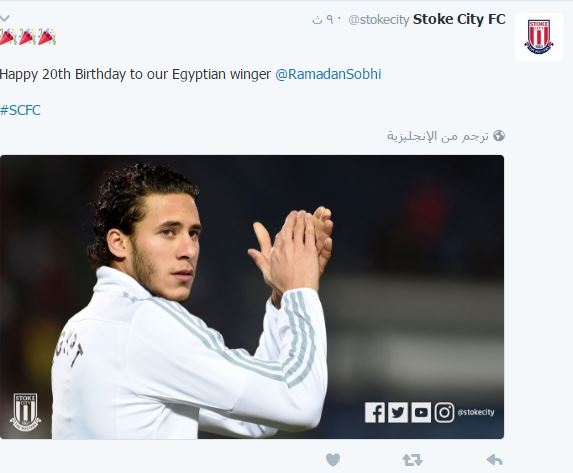The width and height of the screenshot is (573, 473).
Task: Open the player photo thumbnail
Action: (x=252, y=297)
